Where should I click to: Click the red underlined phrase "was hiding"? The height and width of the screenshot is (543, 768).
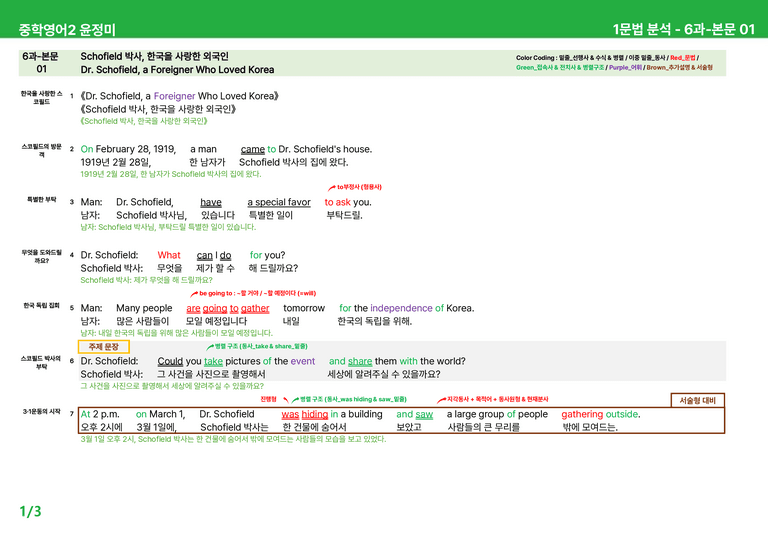point(305,414)
